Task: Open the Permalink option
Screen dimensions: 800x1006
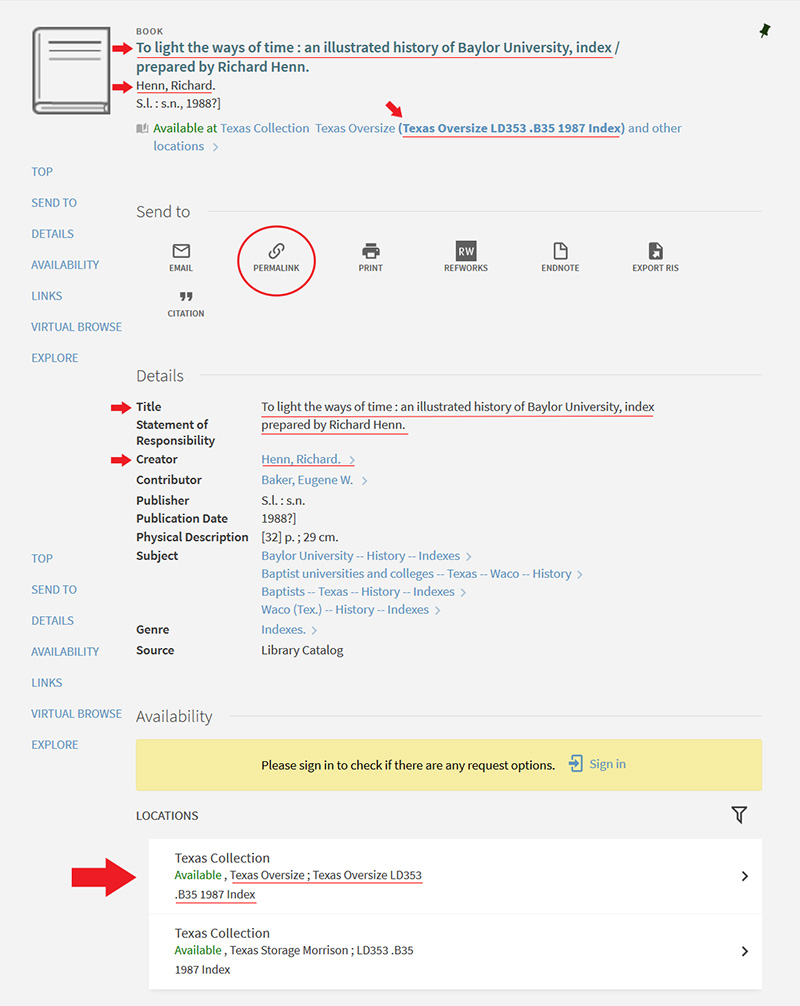Action: click(276, 257)
